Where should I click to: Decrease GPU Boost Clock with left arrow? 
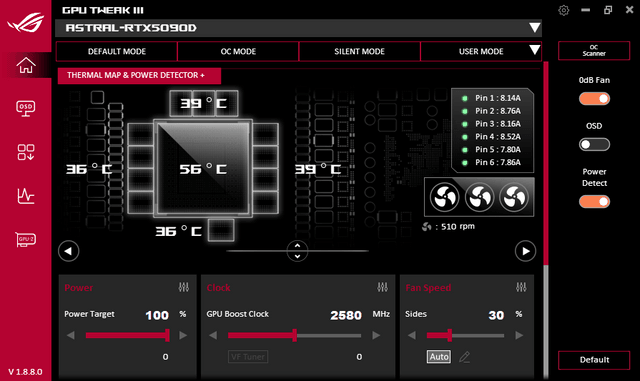pyautogui.click(x=213, y=336)
